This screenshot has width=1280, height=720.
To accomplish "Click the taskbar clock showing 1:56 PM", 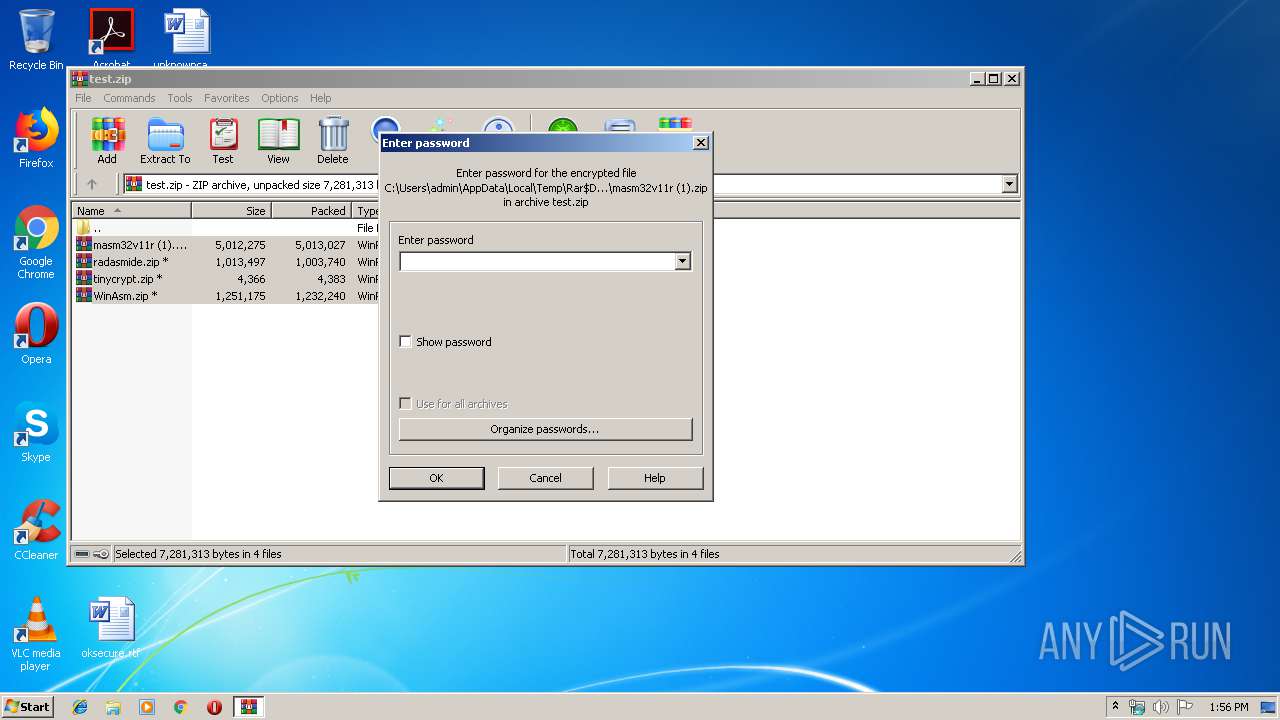I will click(x=1228, y=707).
